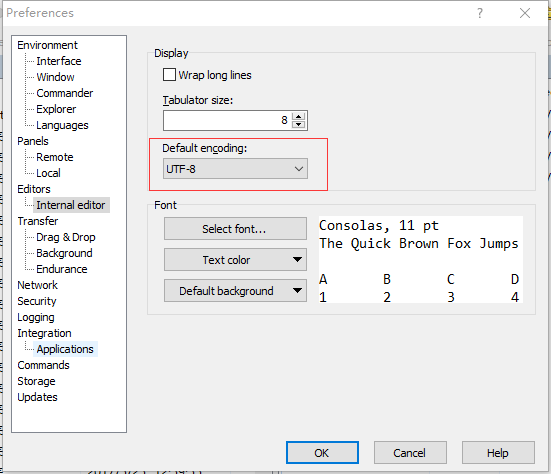Open the Window preferences page
Screen dimensions: 551x474
coord(55,77)
